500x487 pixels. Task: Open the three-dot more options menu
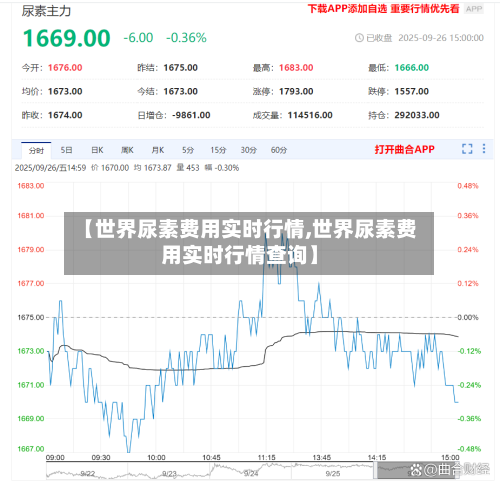tap(484, 149)
